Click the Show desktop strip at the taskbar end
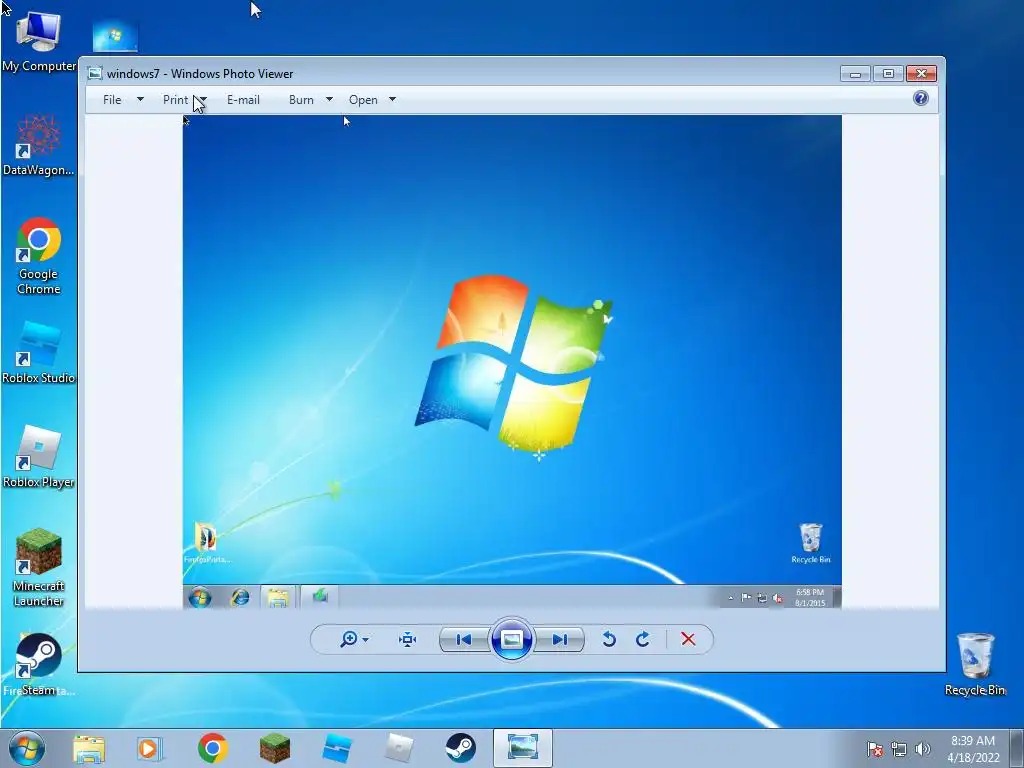 [1016, 749]
